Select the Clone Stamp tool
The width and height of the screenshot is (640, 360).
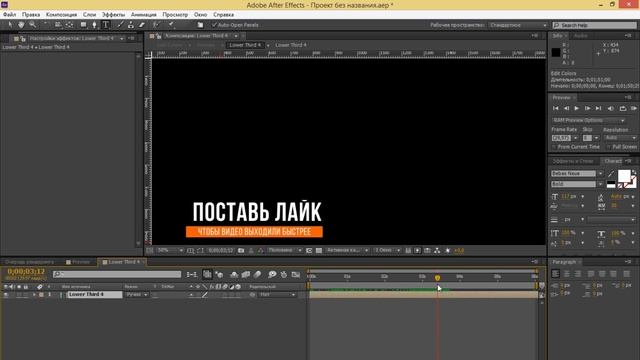[131, 25]
